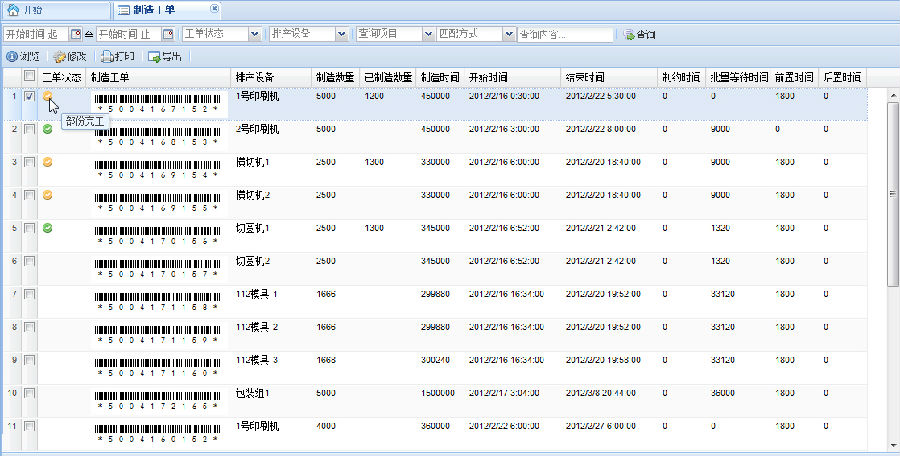Click the barcode image in row 11

pyautogui.click(x=158, y=434)
